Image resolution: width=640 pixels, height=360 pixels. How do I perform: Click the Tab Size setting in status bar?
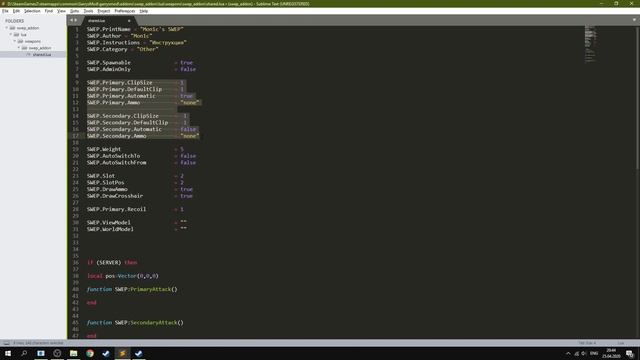(x=587, y=343)
